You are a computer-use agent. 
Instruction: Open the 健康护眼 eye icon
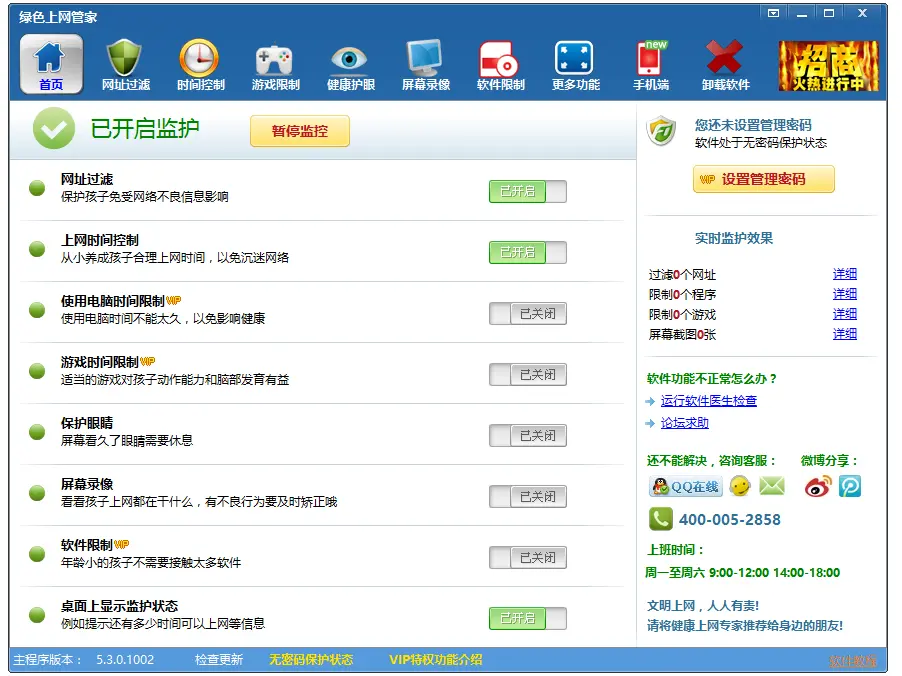[350, 60]
